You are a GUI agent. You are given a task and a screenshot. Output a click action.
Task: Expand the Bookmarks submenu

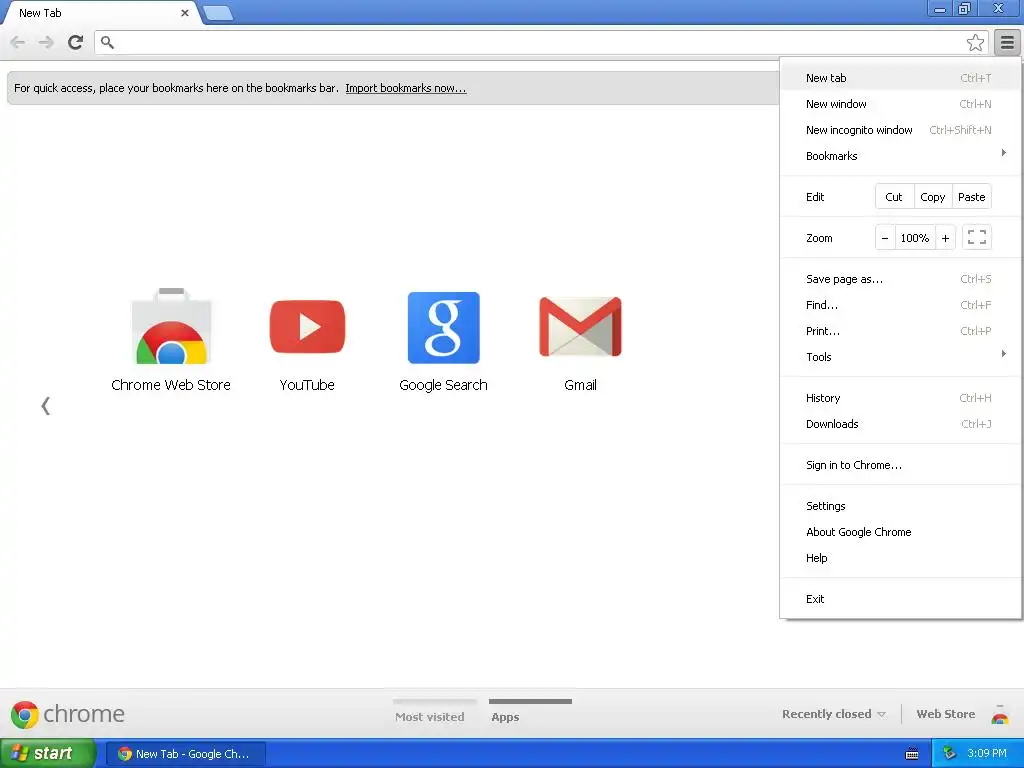coord(900,156)
